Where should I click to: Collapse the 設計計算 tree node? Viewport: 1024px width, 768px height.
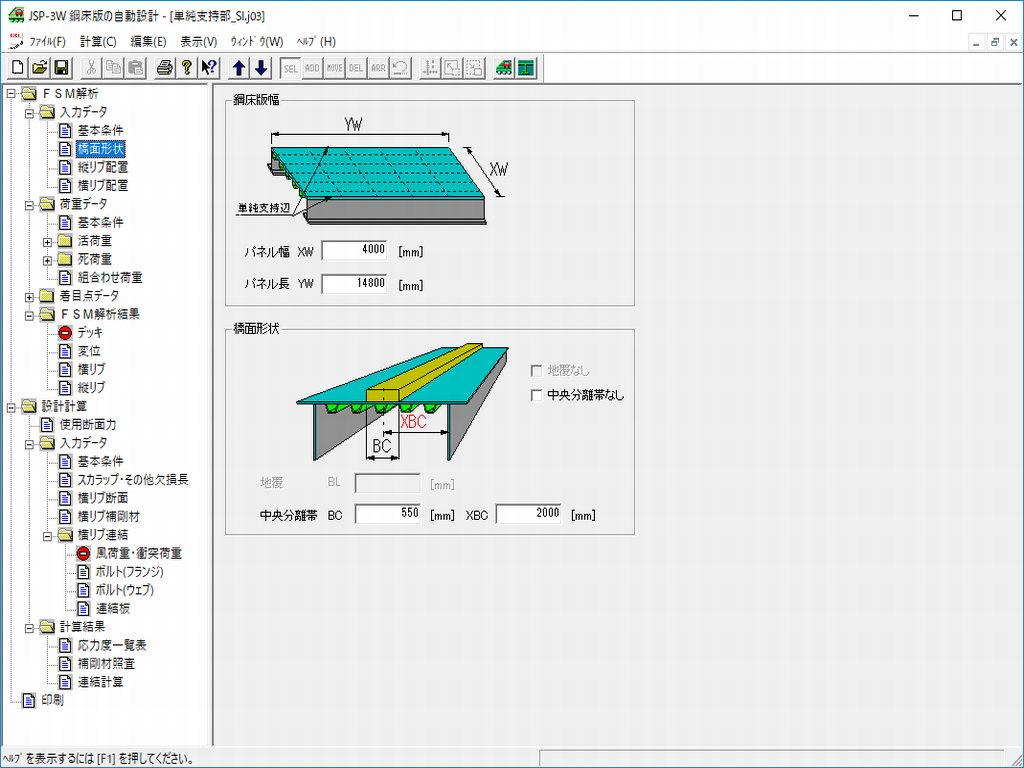tap(11, 406)
